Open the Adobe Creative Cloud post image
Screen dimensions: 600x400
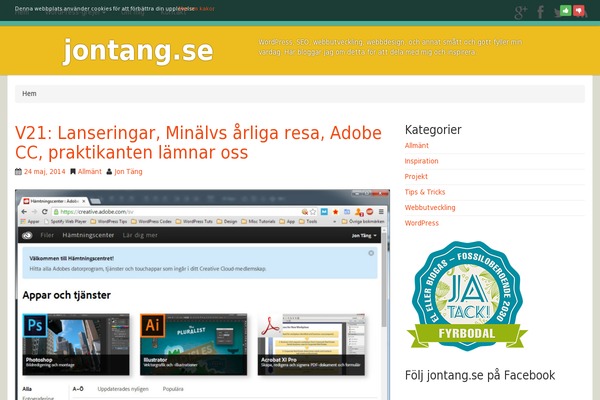tap(202, 294)
